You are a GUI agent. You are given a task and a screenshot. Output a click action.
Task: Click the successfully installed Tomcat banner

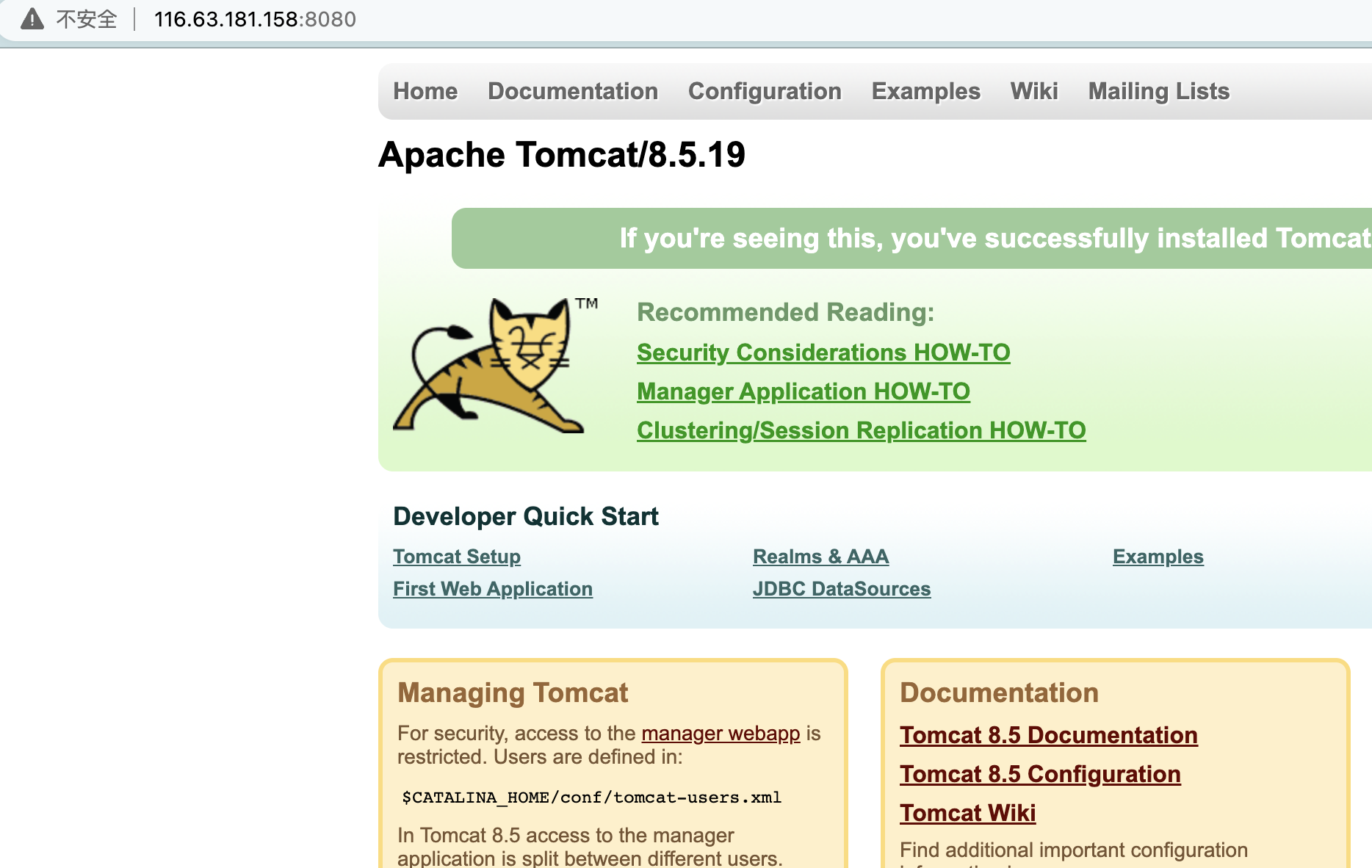click(x=911, y=238)
